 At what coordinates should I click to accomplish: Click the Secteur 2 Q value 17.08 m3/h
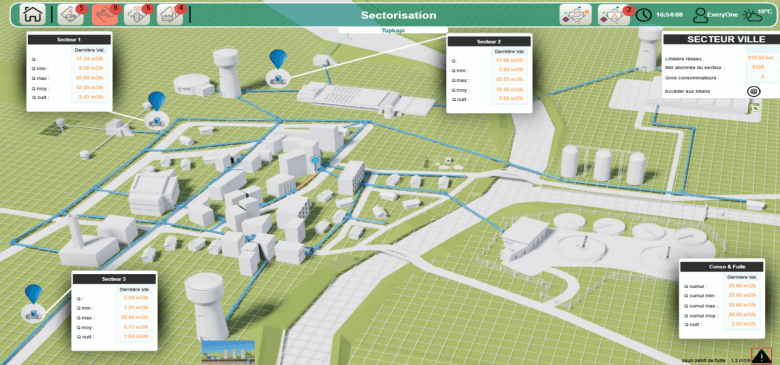pos(508,61)
